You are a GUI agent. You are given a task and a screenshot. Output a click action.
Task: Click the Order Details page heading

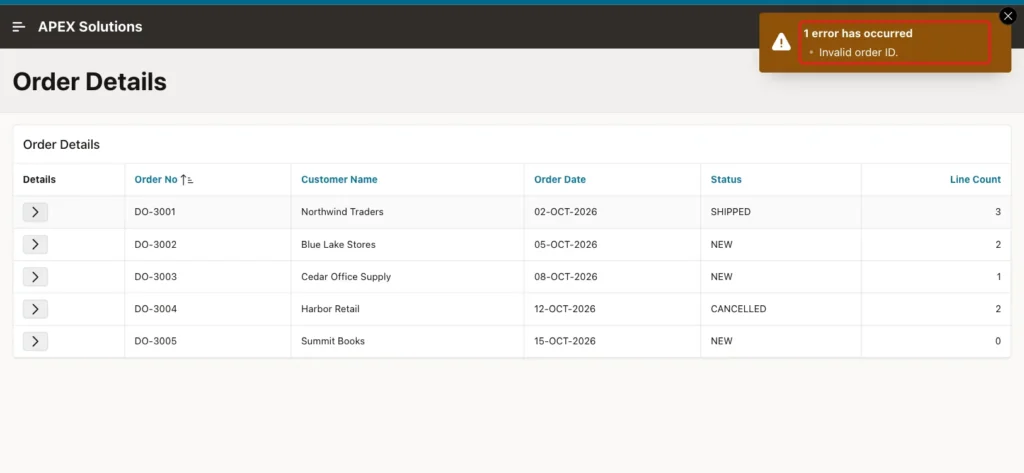click(89, 82)
